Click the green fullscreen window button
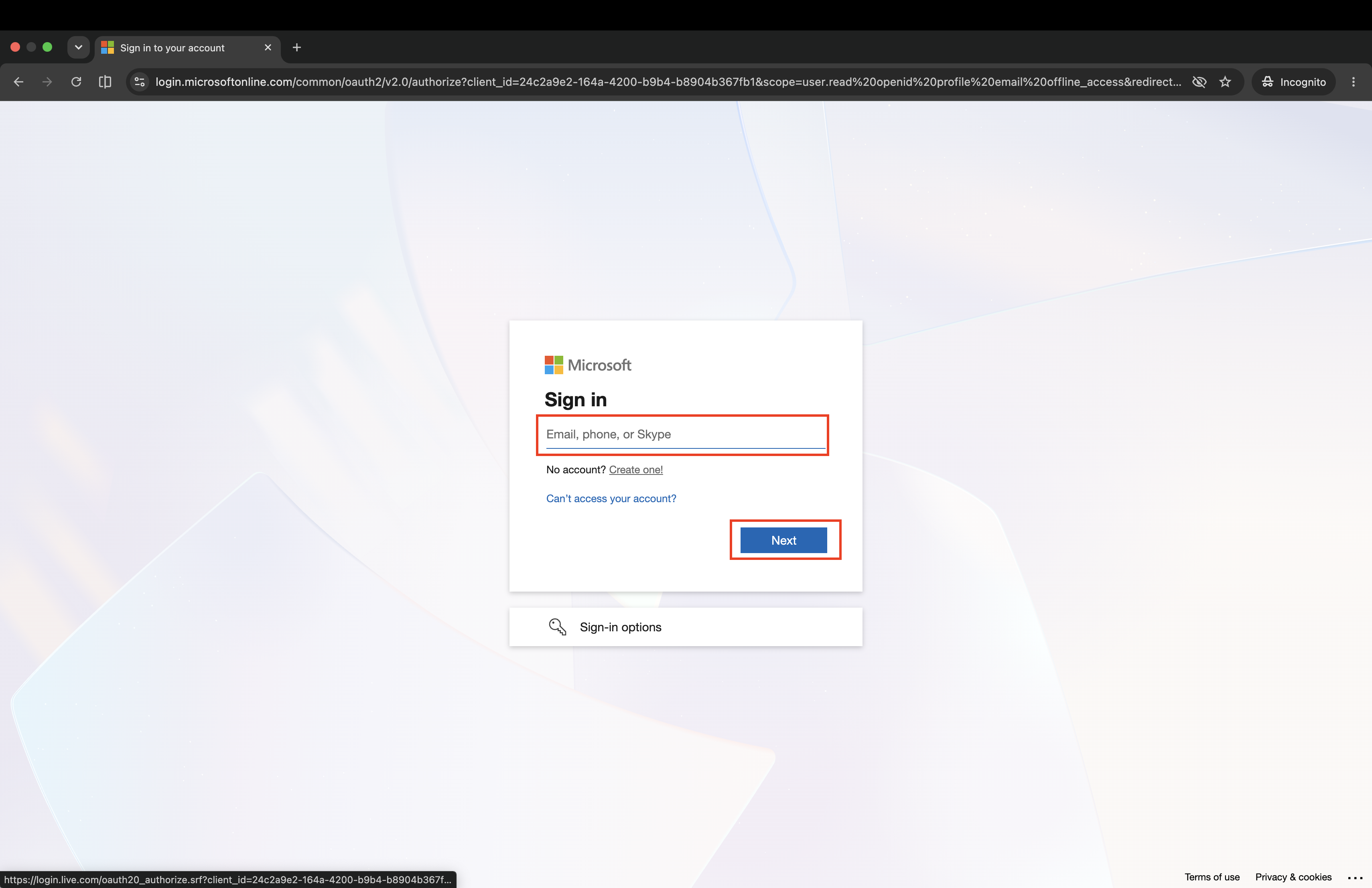Viewport: 1372px width, 888px height. click(x=47, y=47)
